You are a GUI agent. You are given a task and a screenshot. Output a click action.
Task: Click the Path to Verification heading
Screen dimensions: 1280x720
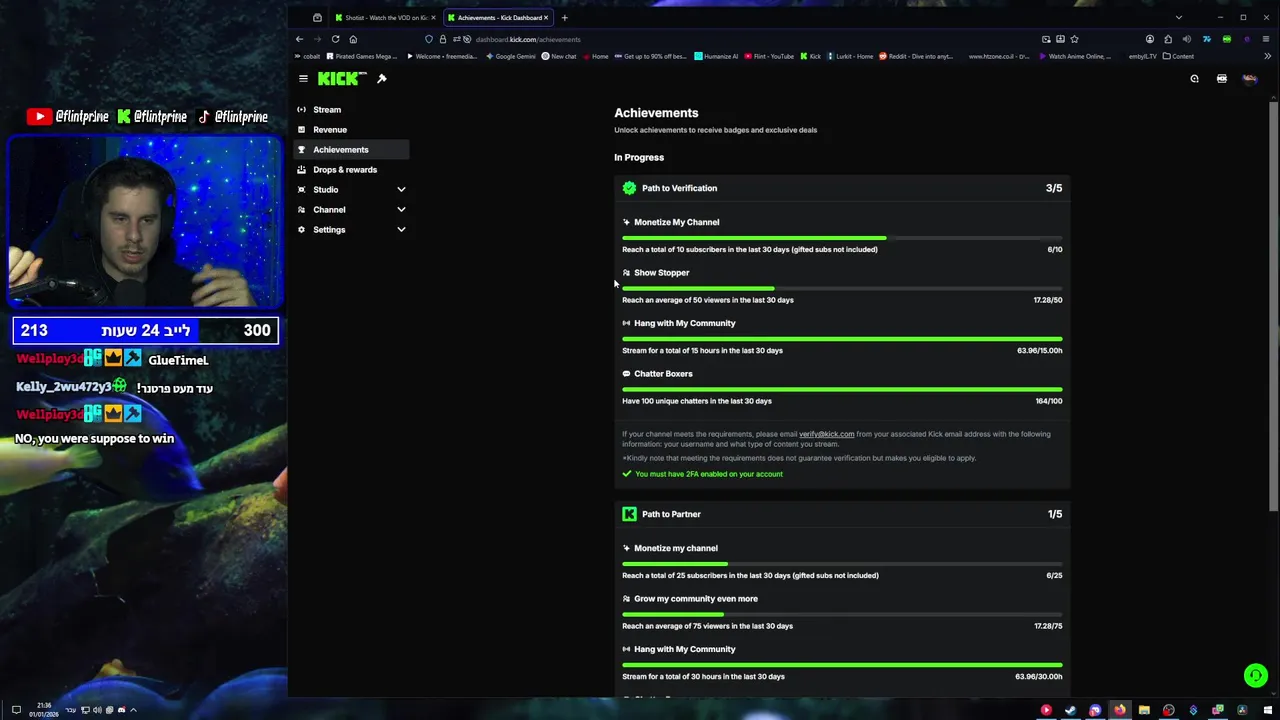click(x=679, y=188)
